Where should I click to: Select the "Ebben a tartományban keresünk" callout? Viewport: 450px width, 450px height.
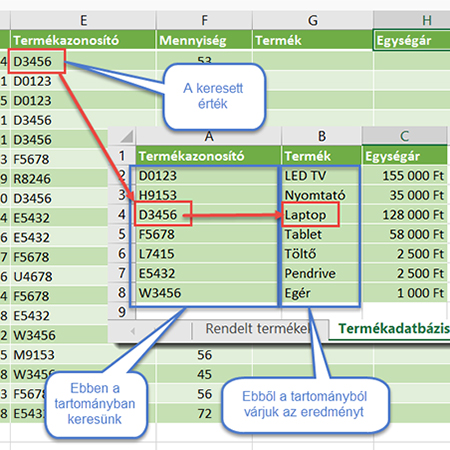[x=96, y=404]
